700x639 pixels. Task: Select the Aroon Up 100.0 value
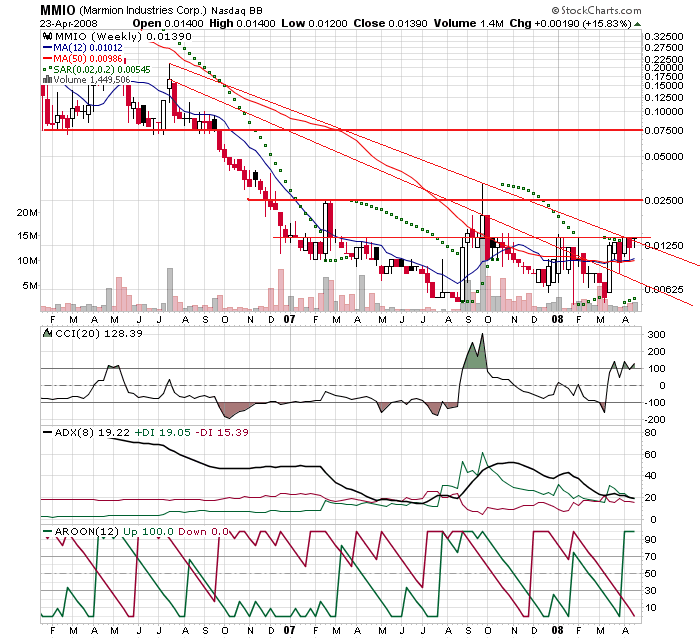point(148,531)
